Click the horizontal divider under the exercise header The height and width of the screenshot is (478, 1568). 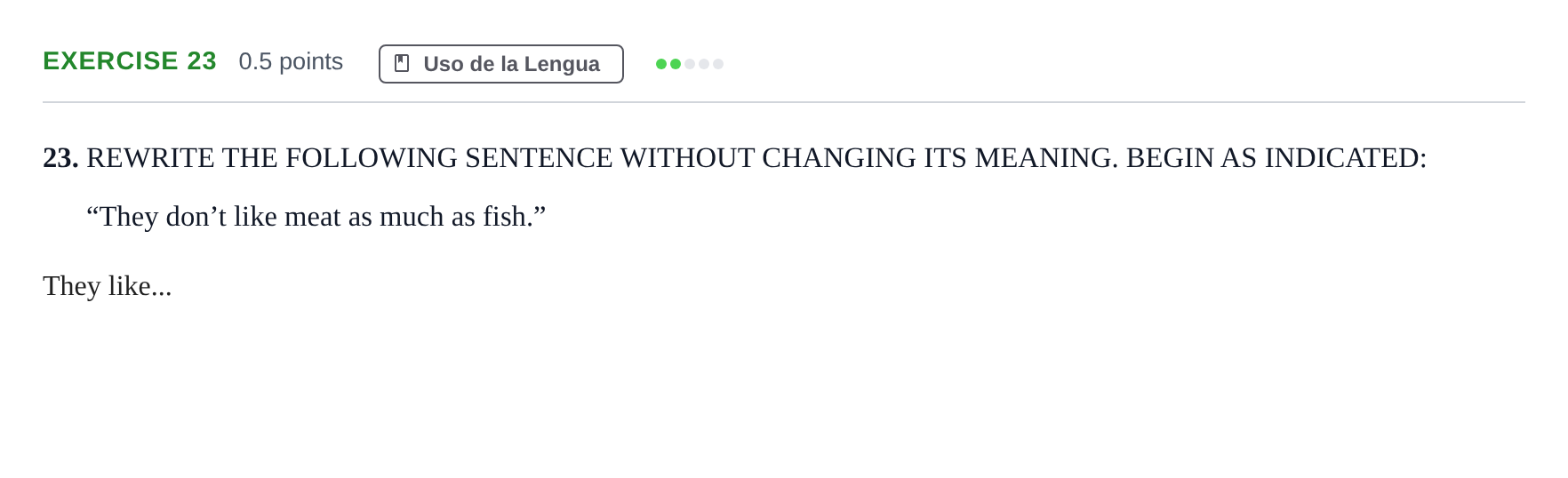point(784,102)
